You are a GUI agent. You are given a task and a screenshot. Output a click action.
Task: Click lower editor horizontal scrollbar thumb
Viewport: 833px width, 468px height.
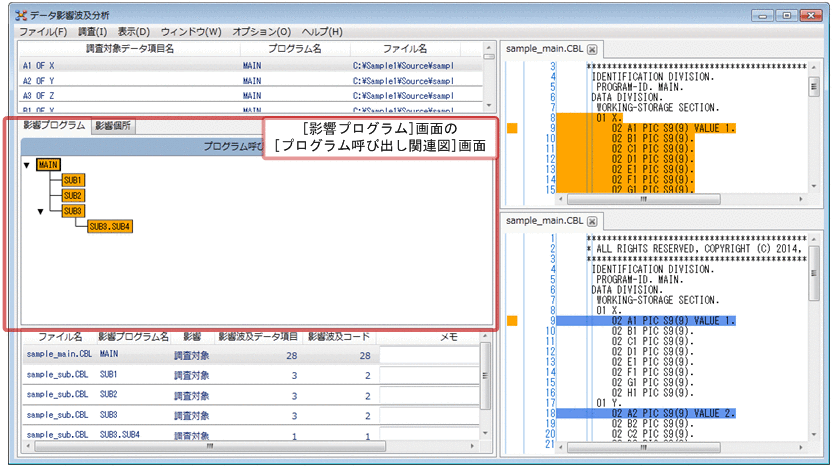coord(643,448)
